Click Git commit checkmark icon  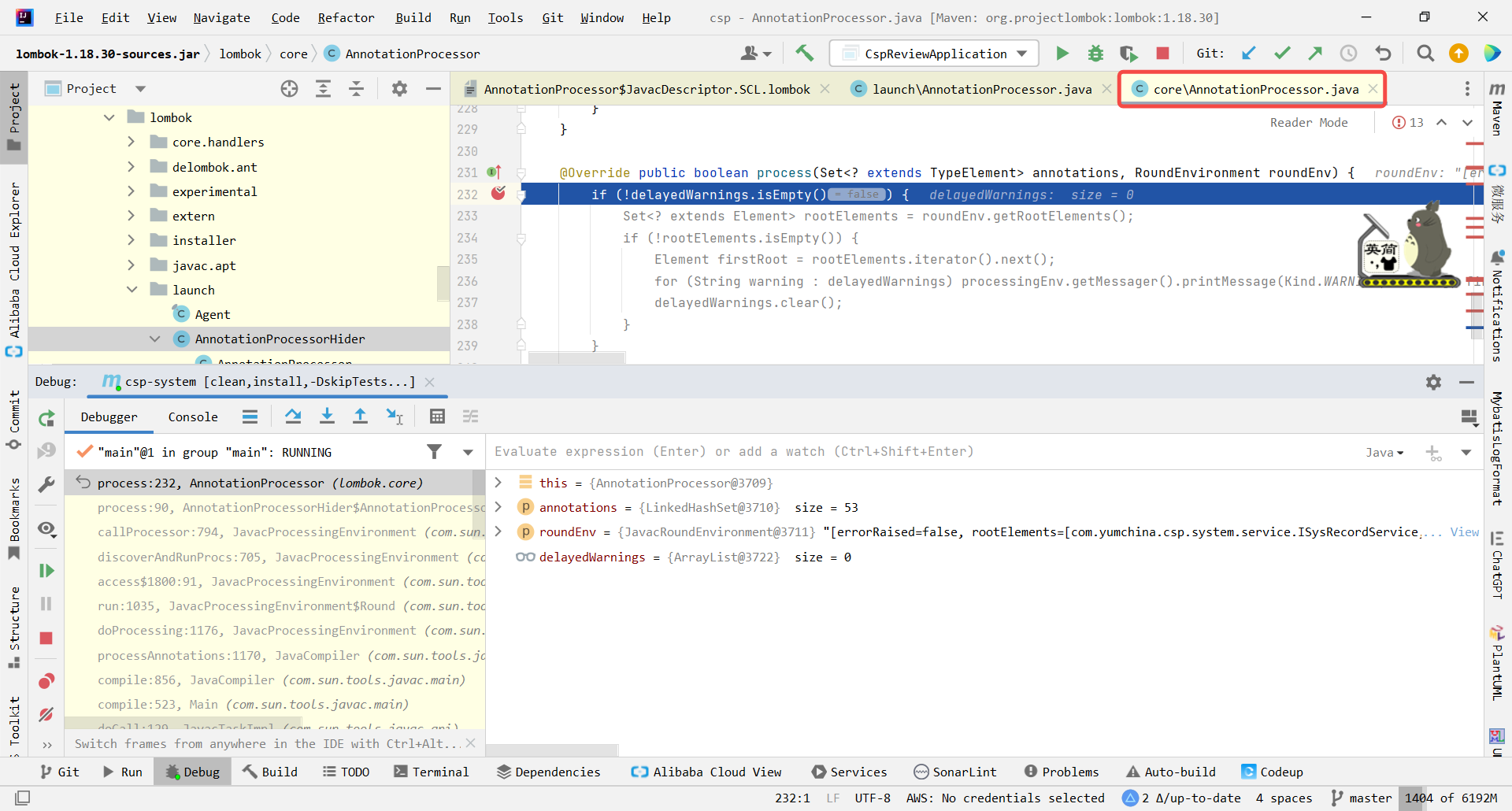point(1282,53)
